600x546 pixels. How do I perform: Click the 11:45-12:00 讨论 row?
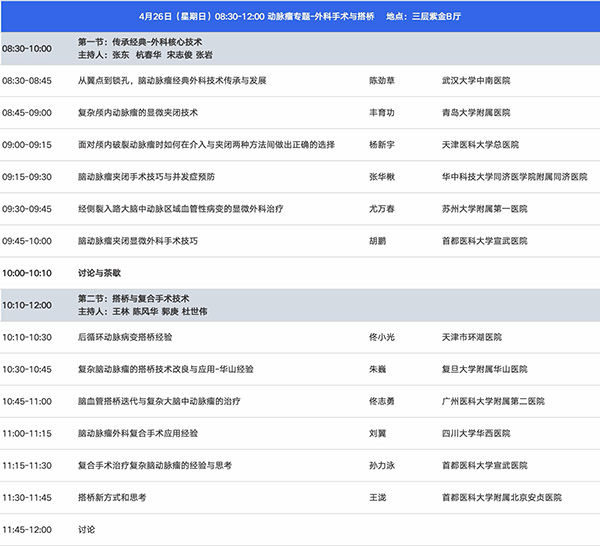pos(86,529)
